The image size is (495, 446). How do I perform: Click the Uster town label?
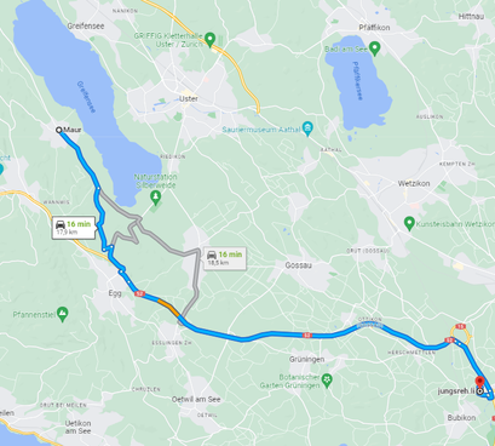[x=188, y=99]
